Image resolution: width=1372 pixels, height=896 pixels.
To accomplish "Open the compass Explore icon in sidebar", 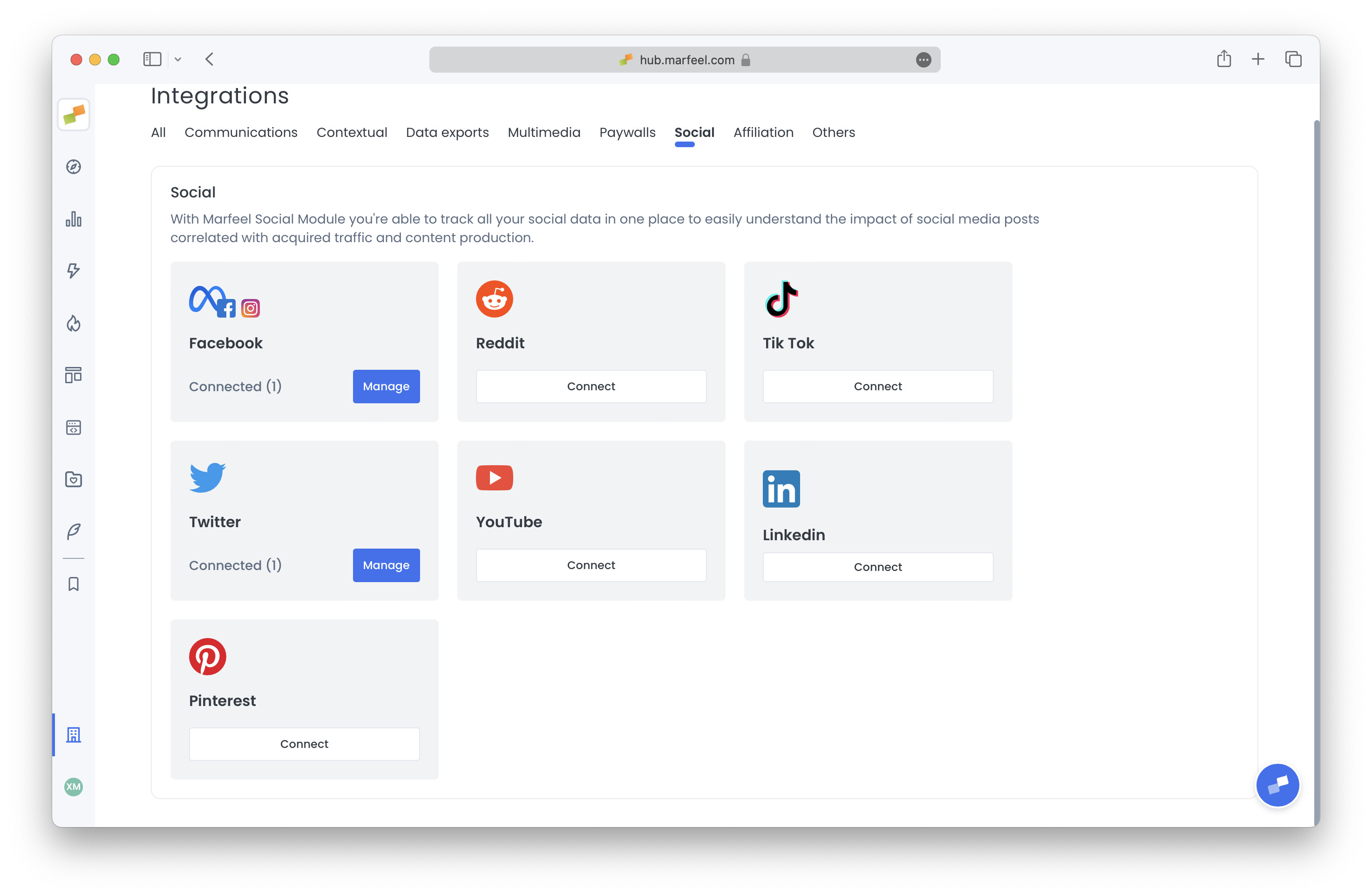I will pyautogui.click(x=73, y=167).
